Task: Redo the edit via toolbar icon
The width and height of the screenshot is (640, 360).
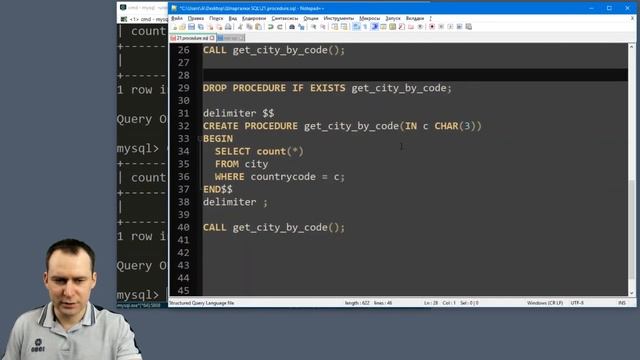Action: [280, 27]
